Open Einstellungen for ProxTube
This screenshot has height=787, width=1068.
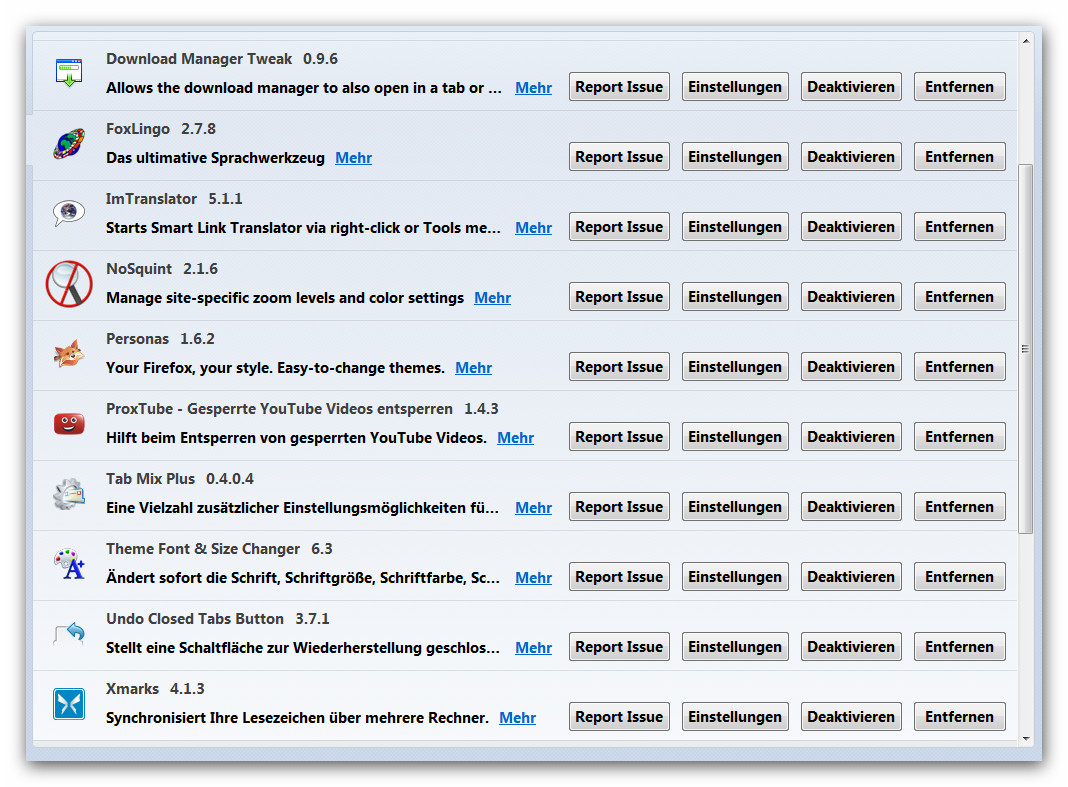point(735,437)
